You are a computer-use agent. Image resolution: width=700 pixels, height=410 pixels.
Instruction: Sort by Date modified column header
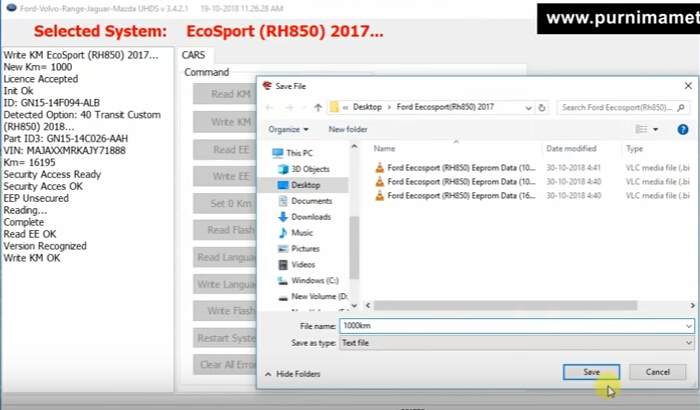pyautogui.click(x=571, y=149)
